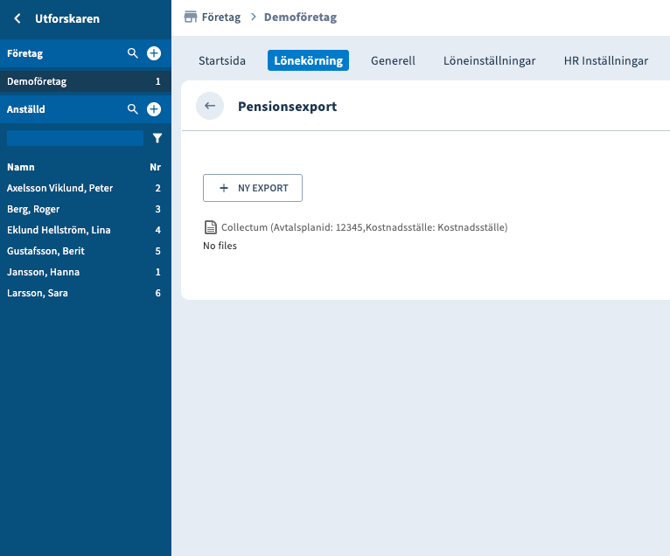Click the Företag store icon in breadcrumb
The height and width of the screenshot is (556, 670).
coord(190,17)
